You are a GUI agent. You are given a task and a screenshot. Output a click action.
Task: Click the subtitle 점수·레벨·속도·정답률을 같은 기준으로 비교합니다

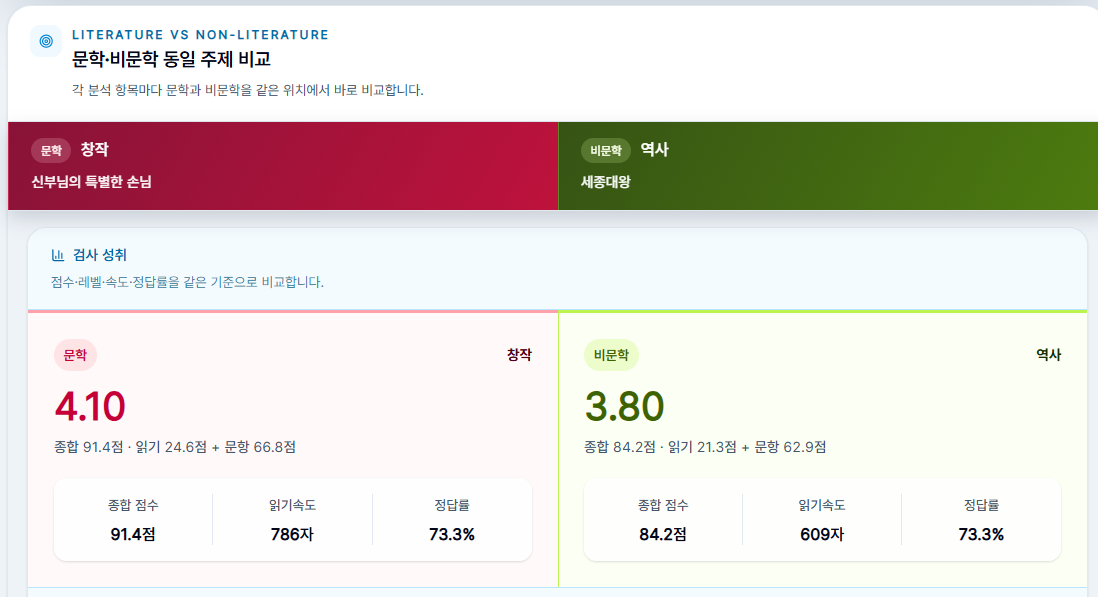coord(187,282)
